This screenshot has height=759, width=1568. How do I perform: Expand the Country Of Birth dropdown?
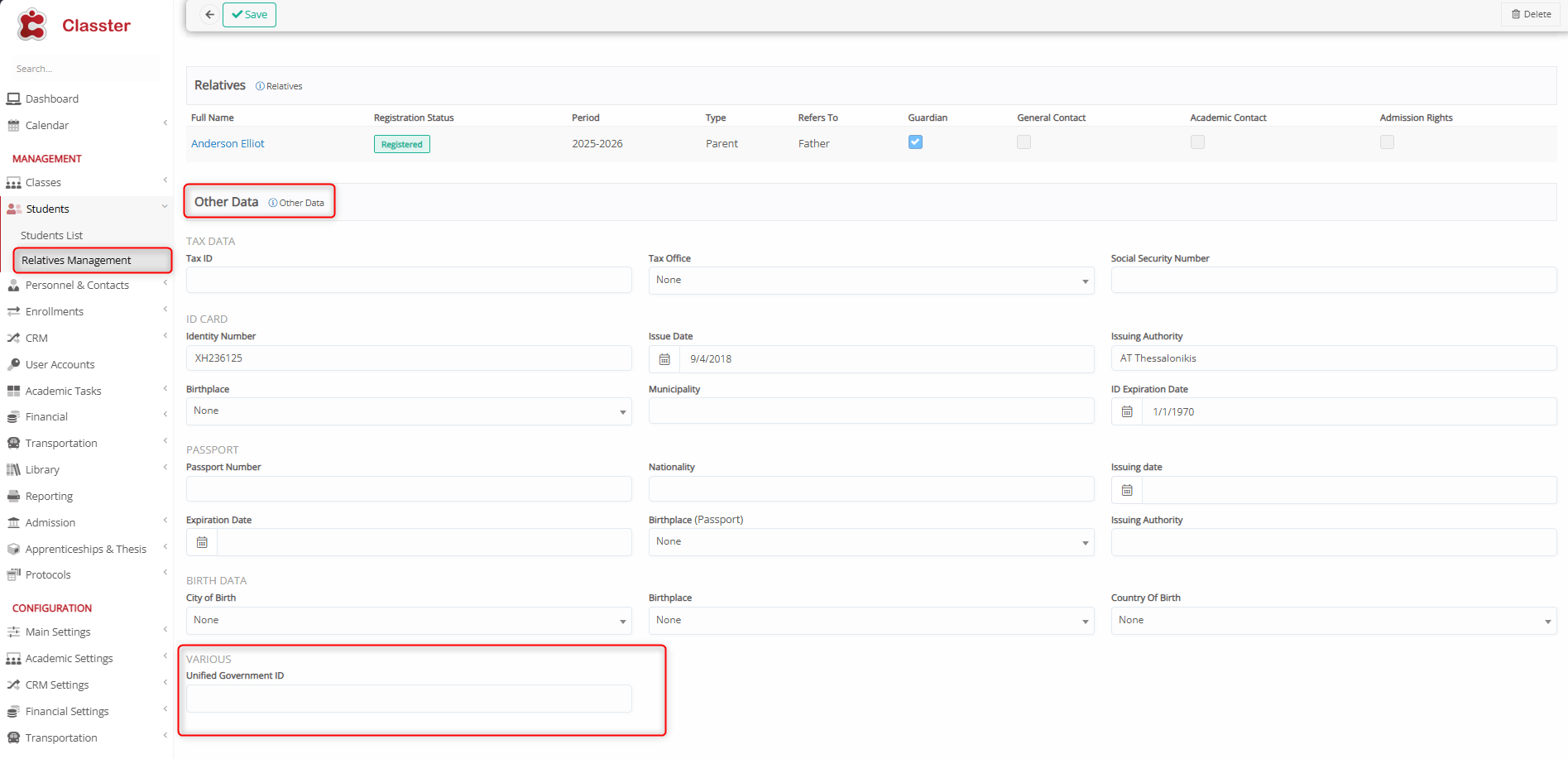[1333, 621]
